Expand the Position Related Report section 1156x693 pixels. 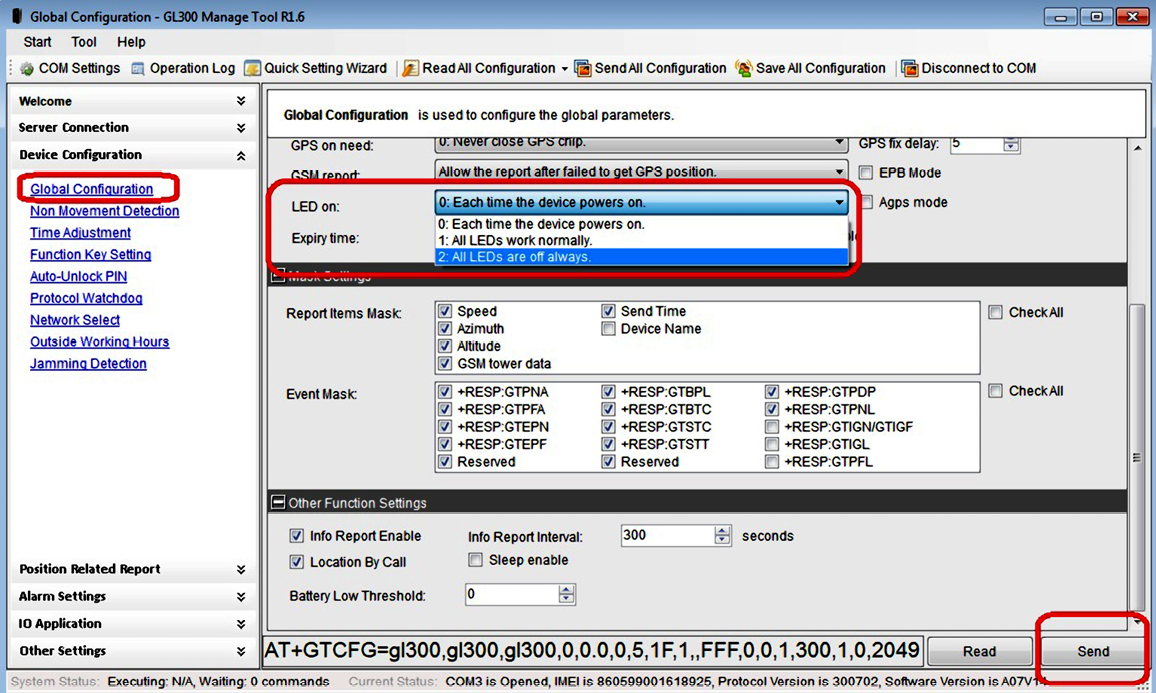click(x=241, y=569)
